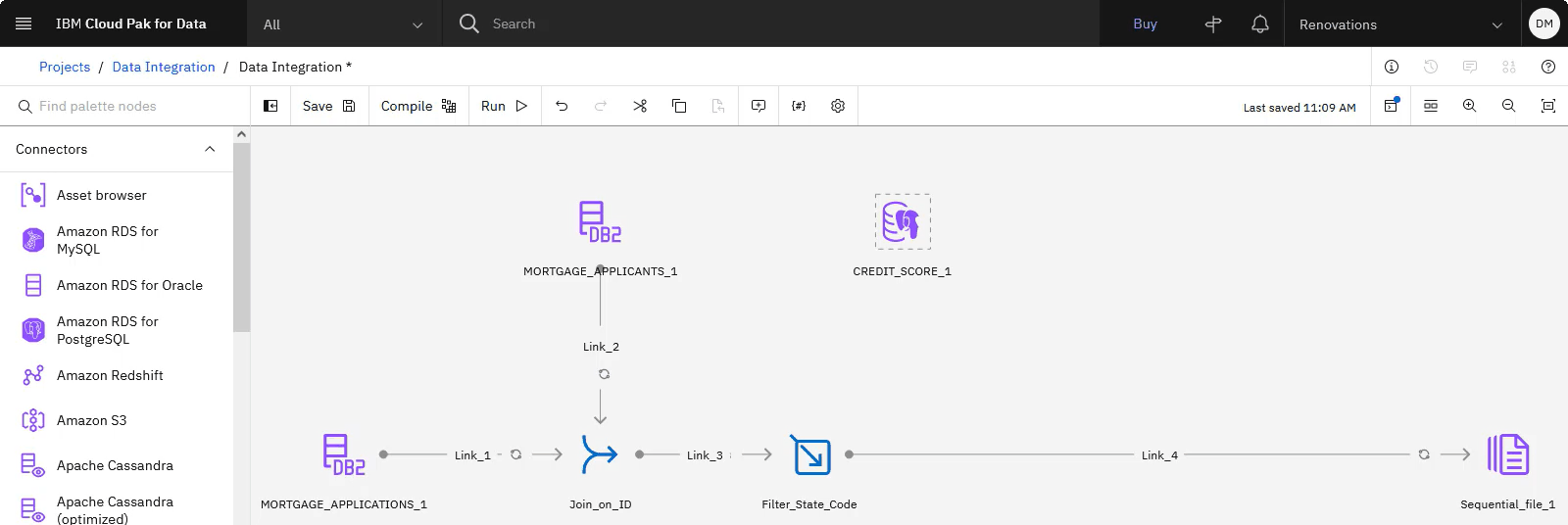The width and height of the screenshot is (1568, 525).
Task: Fit canvas to screen icon
Action: [1548, 106]
